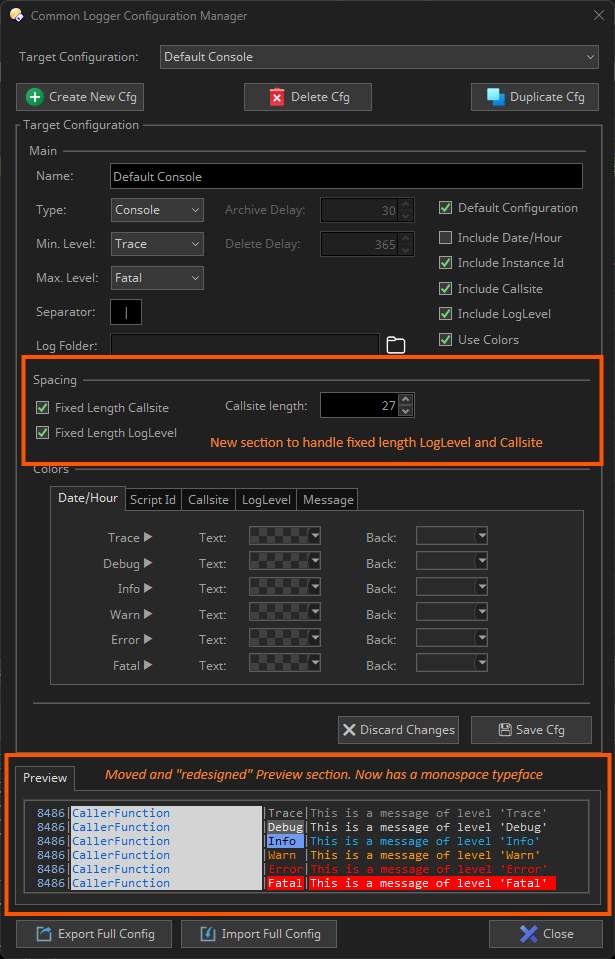Select the Callsite colors tab
This screenshot has height=959, width=615.
click(x=208, y=500)
